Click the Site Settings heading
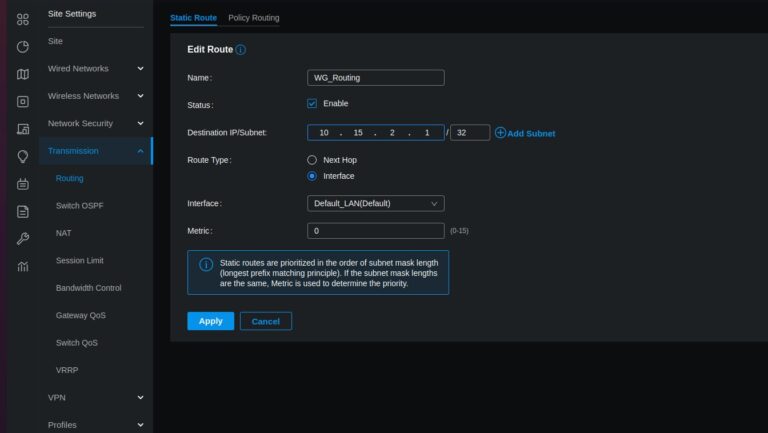The image size is (768, 433). click(x=72, y=14)
